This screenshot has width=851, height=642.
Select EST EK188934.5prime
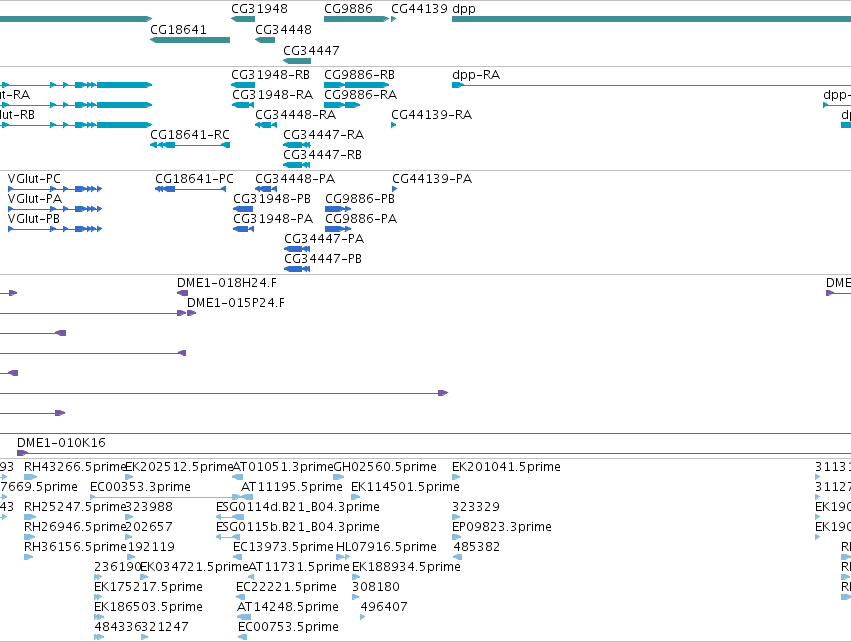[x=406, y=568]
